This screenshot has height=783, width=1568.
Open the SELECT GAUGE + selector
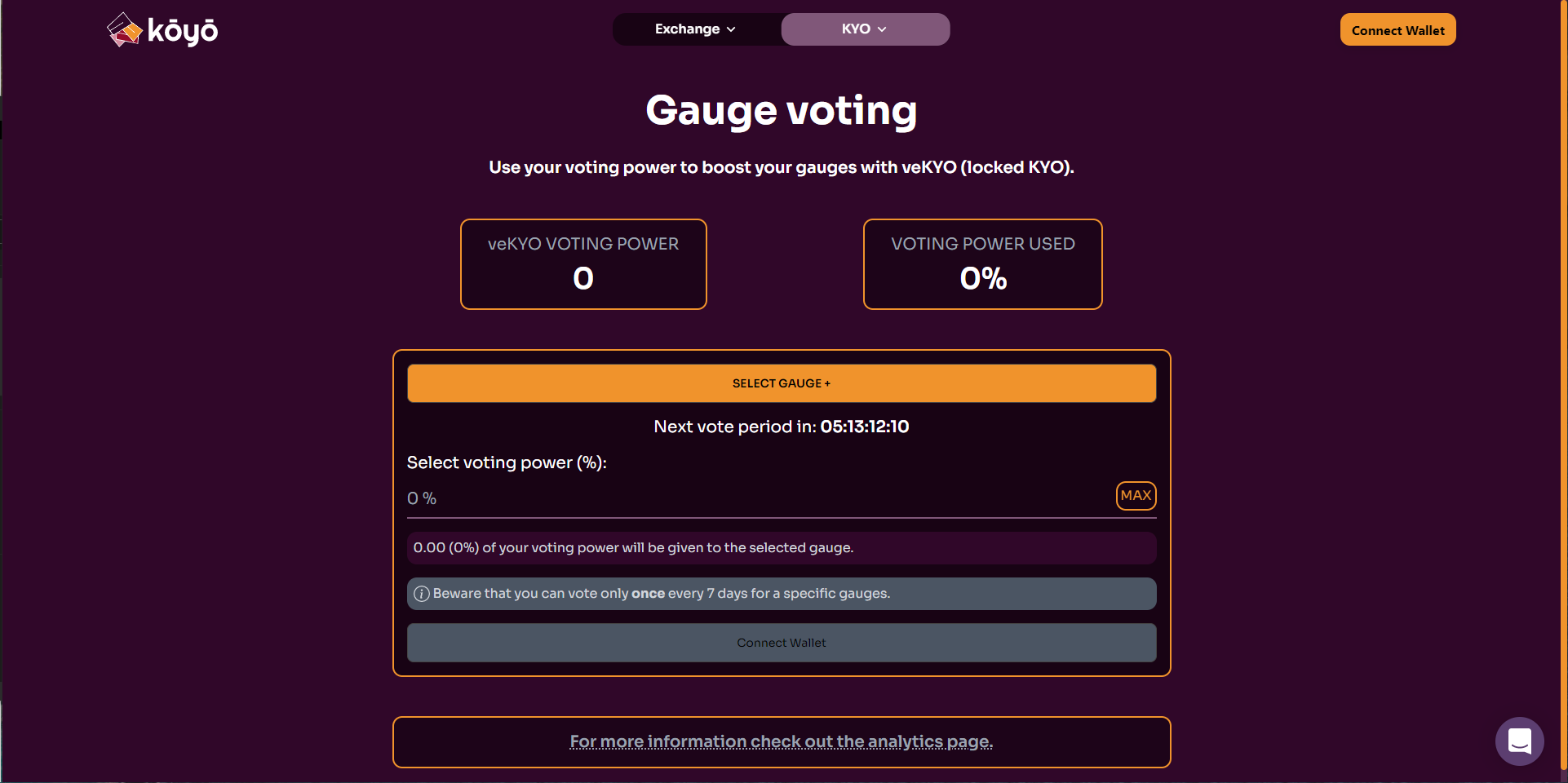pyautogui.click(x=782, y=383)
